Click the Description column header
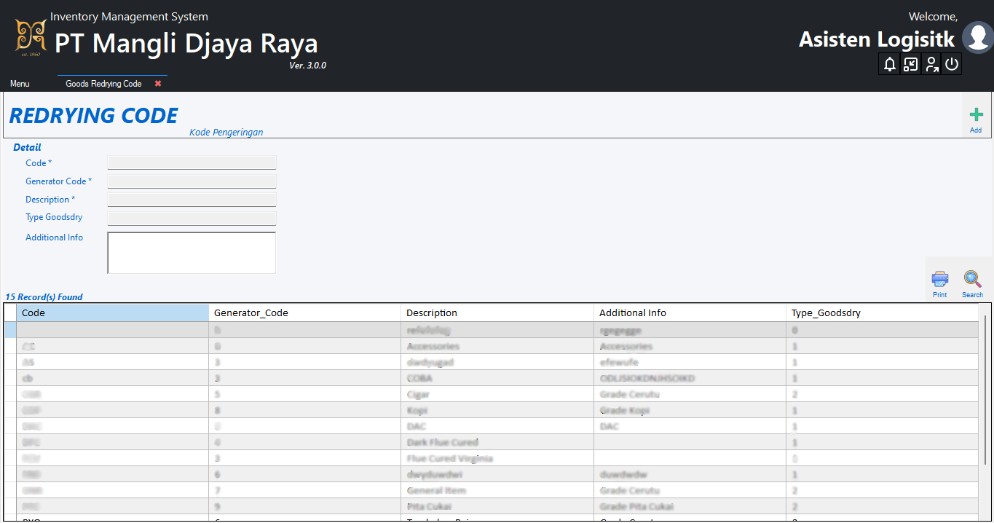 (496, 313)
